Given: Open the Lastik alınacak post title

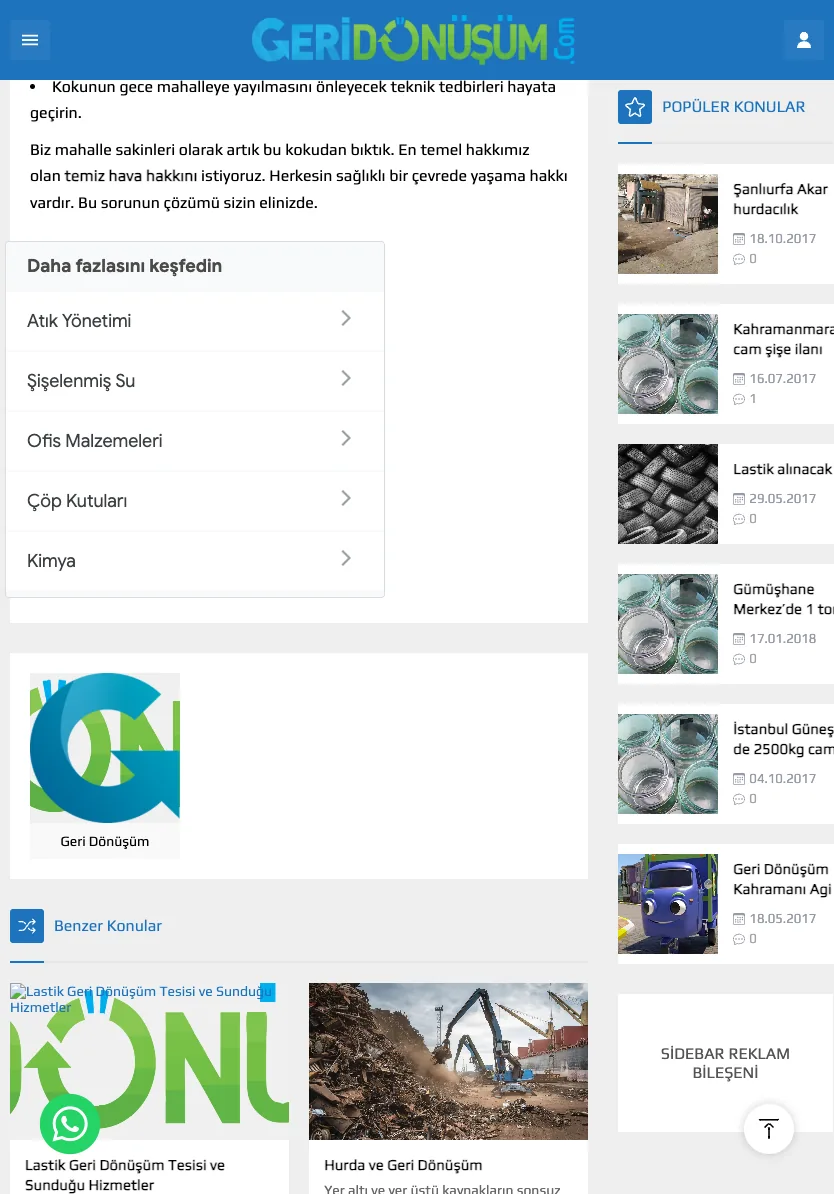Looking at the screenshot, I should click(782, 470).
